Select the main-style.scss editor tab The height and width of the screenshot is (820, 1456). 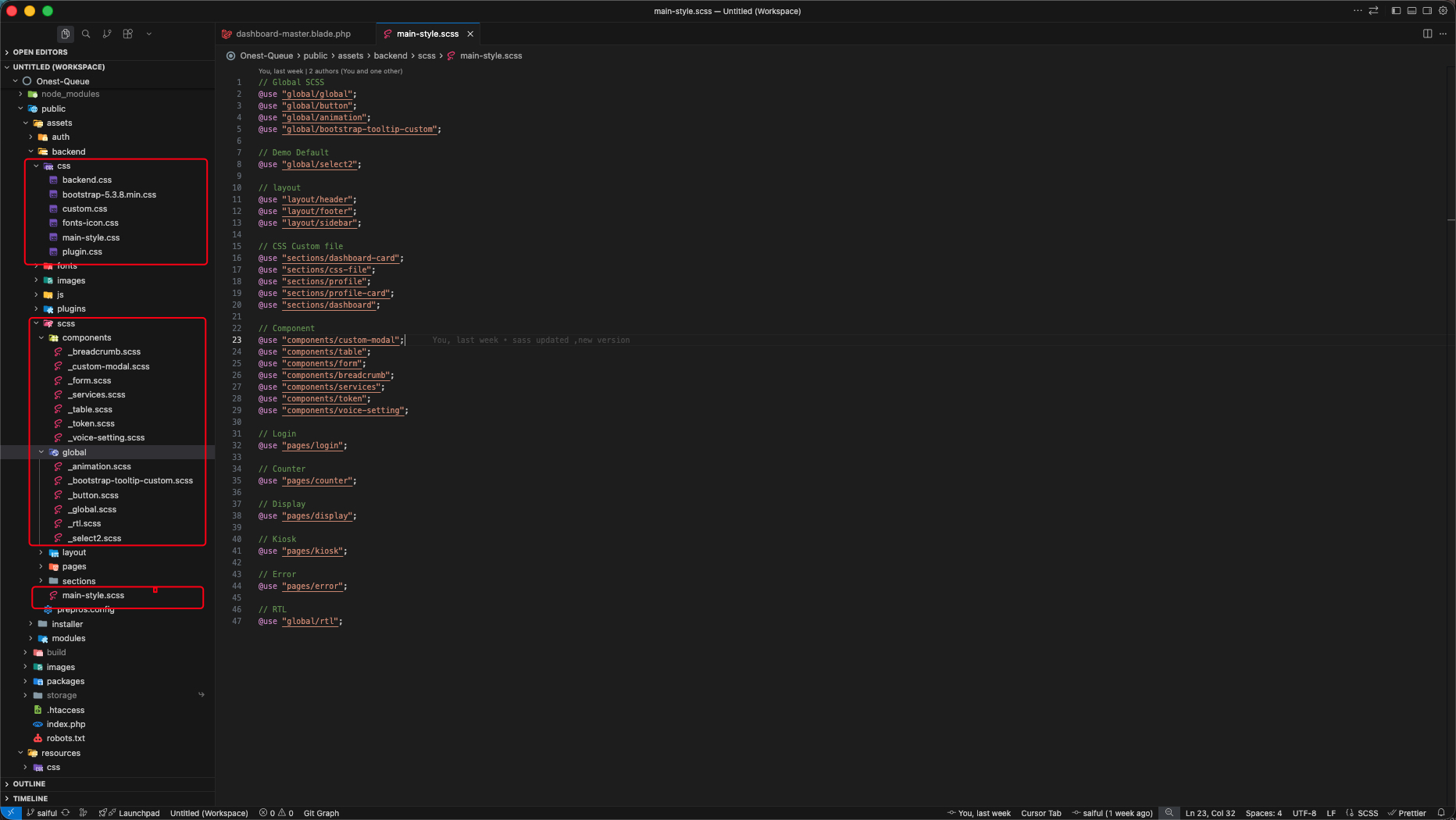427,34
